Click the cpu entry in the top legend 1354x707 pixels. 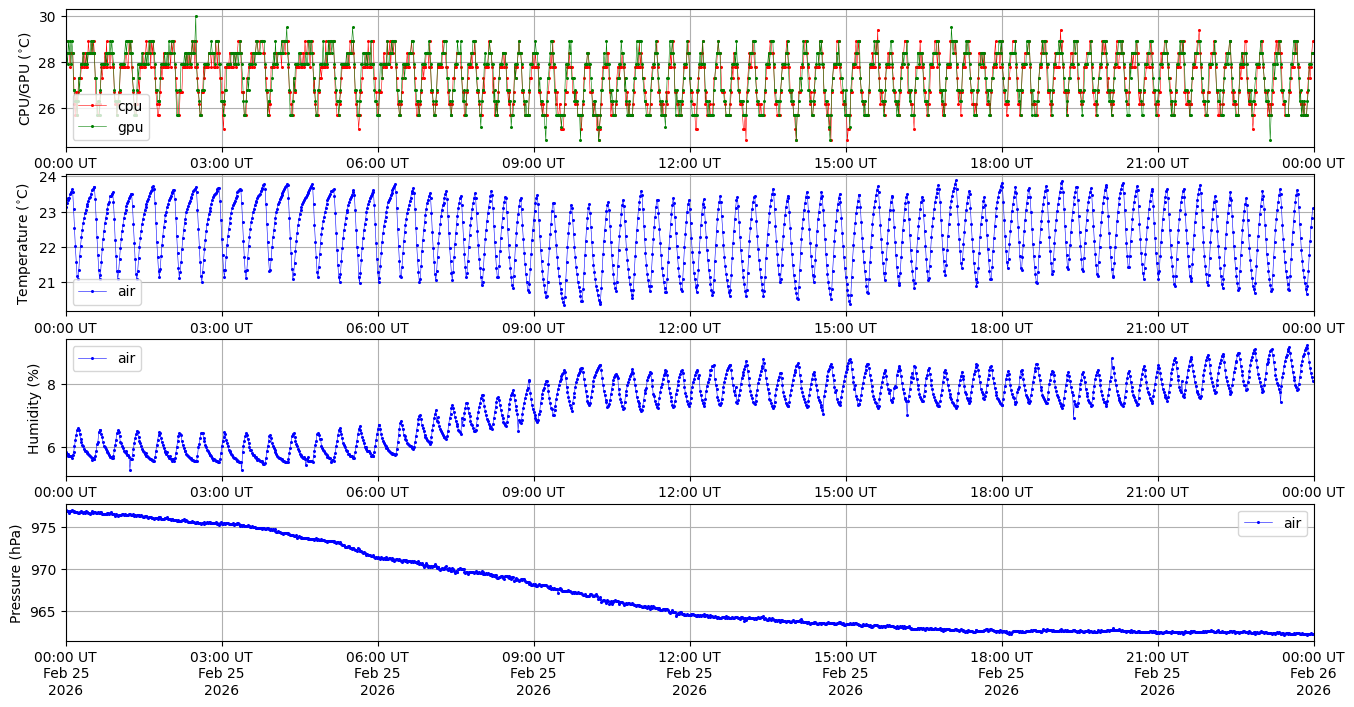(x=129, y=107)
